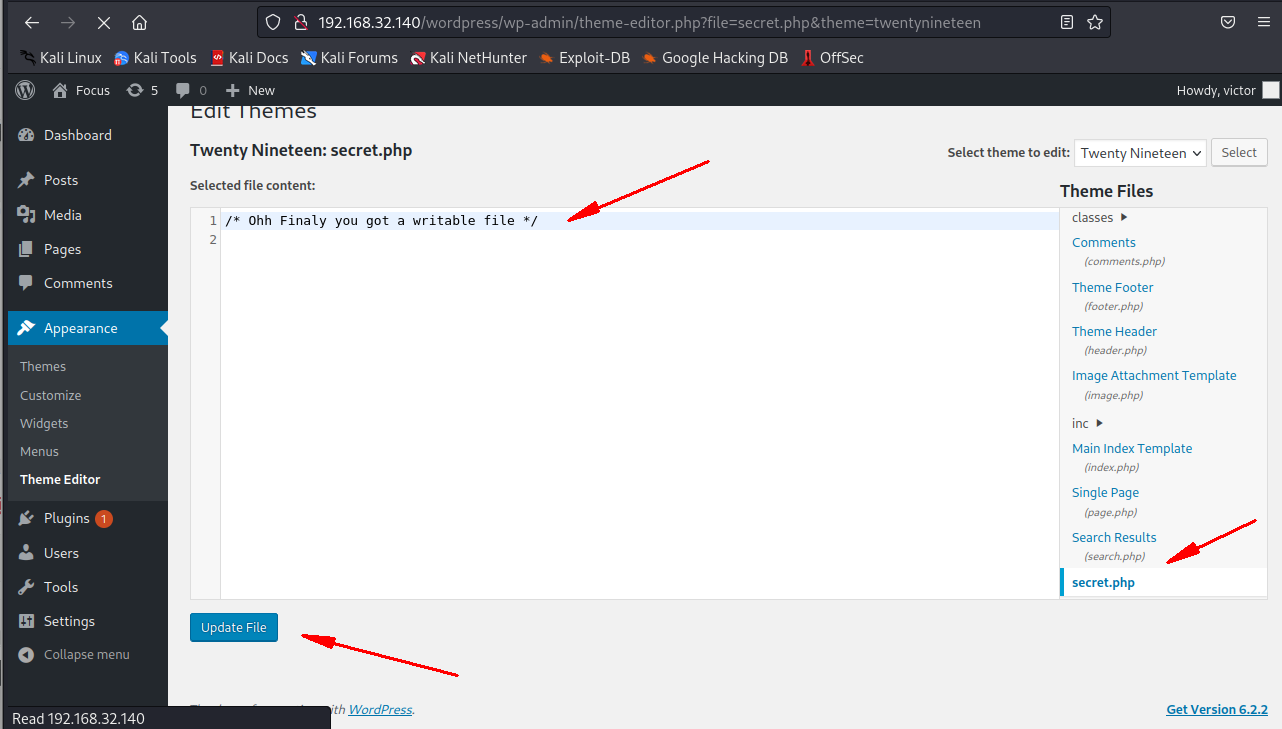The width and height of the screenshot is (1282, 729).
Task: Open the Themes submenu item
Action: [43, 367]
